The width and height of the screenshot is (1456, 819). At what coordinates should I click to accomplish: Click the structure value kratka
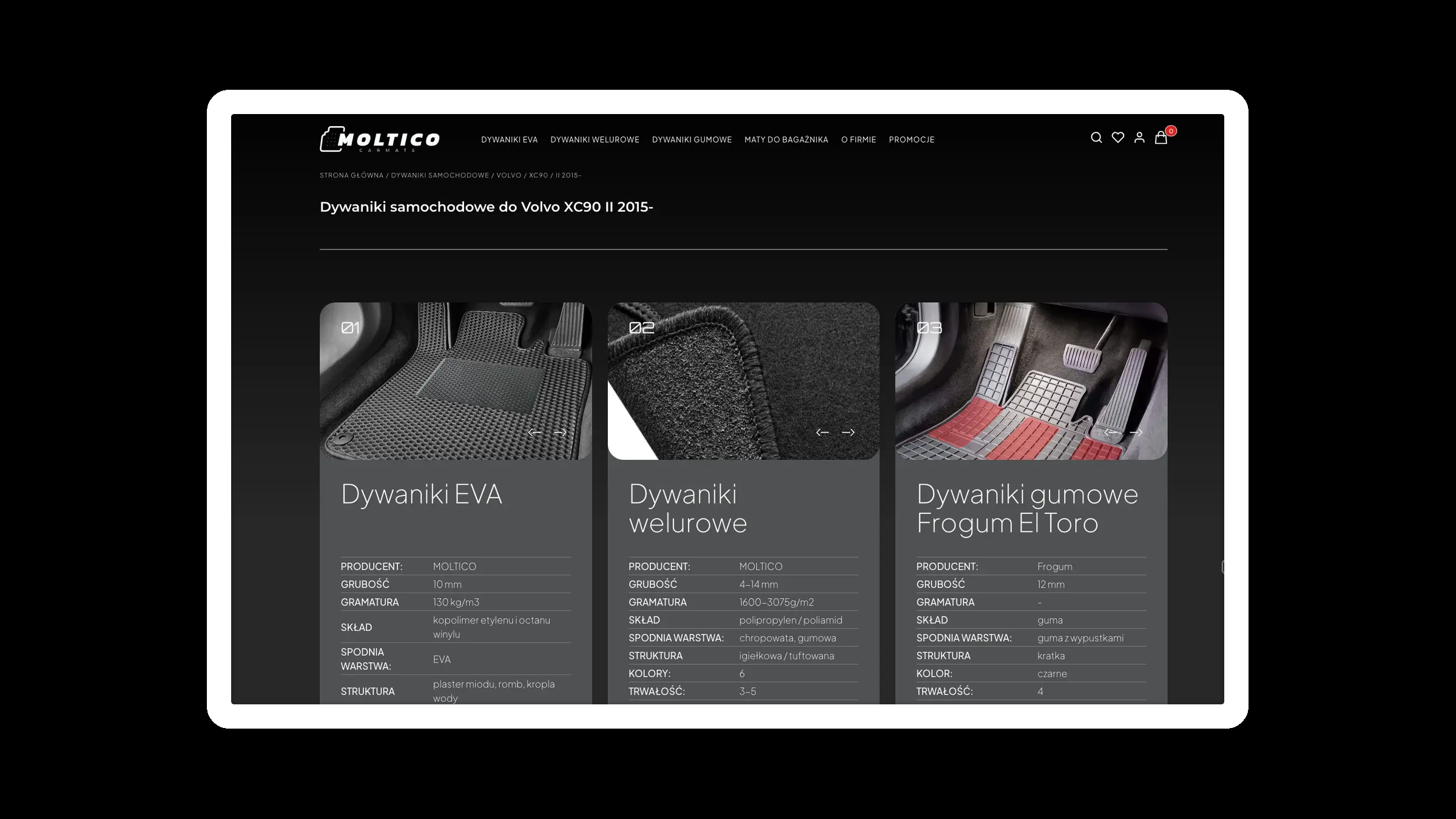(x=1051, y=655)
